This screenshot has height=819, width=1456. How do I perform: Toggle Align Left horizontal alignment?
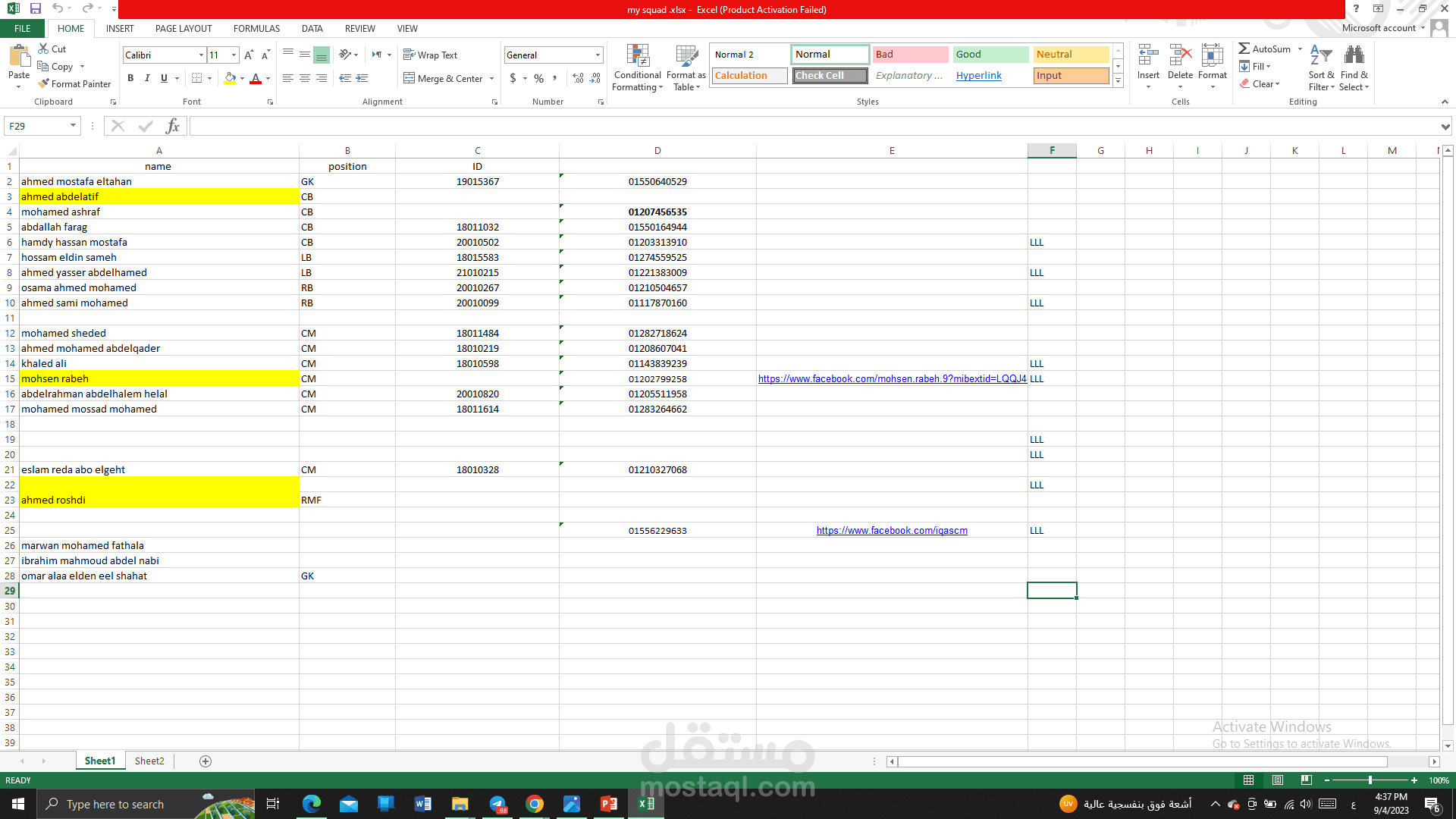click(288, 78)
